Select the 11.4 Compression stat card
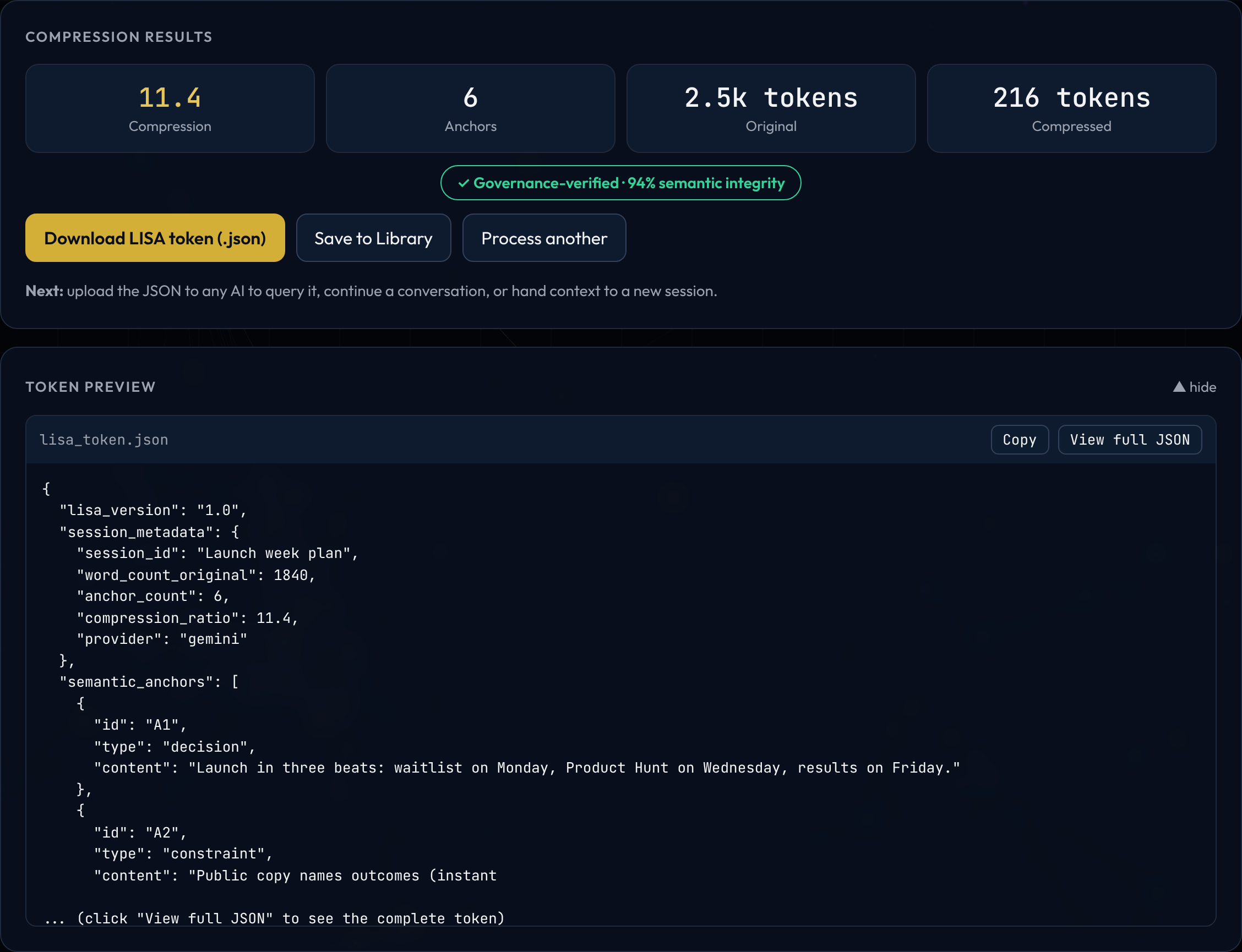 click(170, 108)
